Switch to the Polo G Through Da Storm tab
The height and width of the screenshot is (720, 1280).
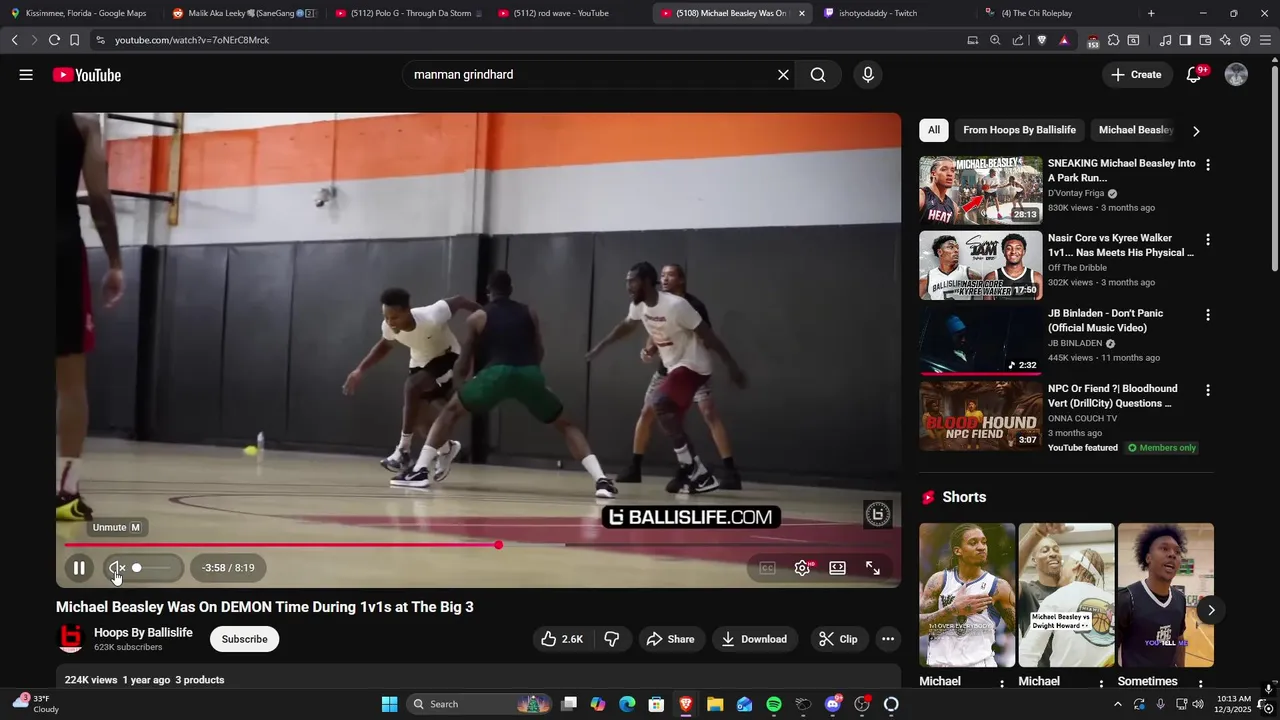tap(408, 13)
